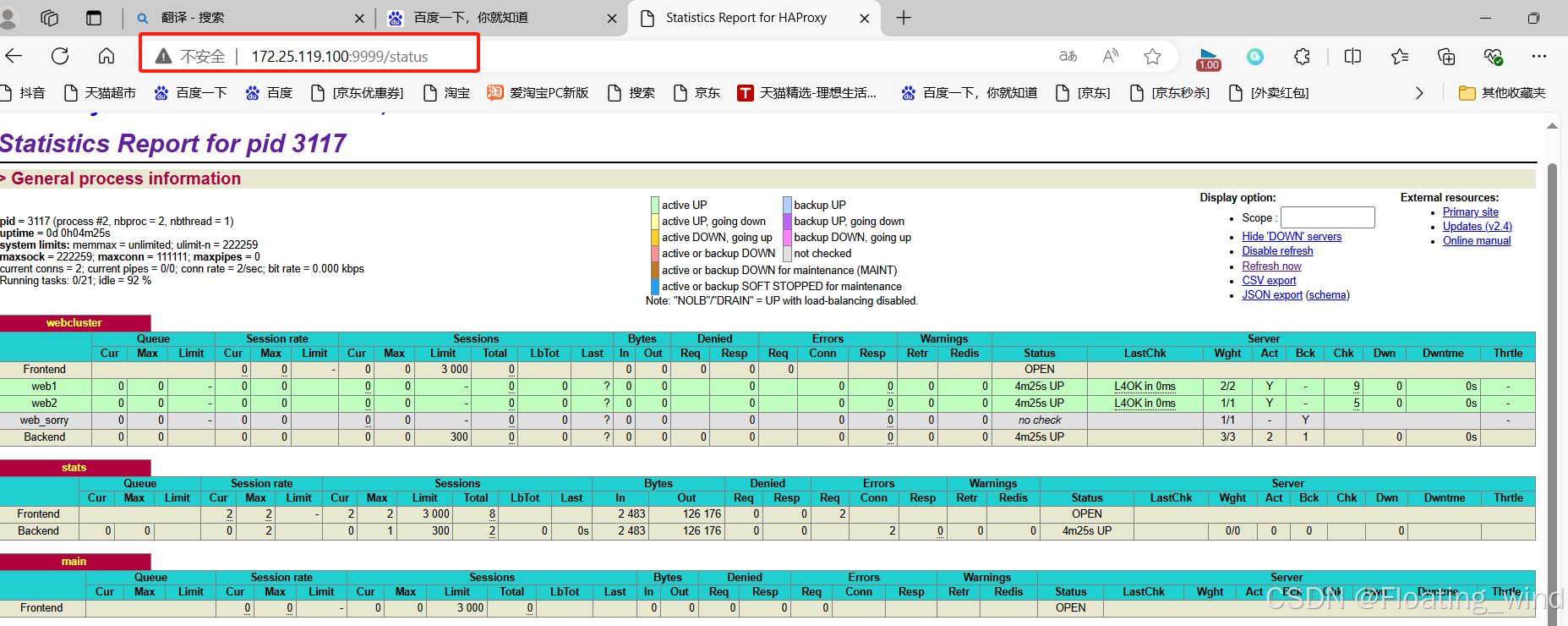Screen dimensions: 1568x626
Task: Open browser extensions puzzle icon
Action: pyautogui.click(x=1302, y=57)
